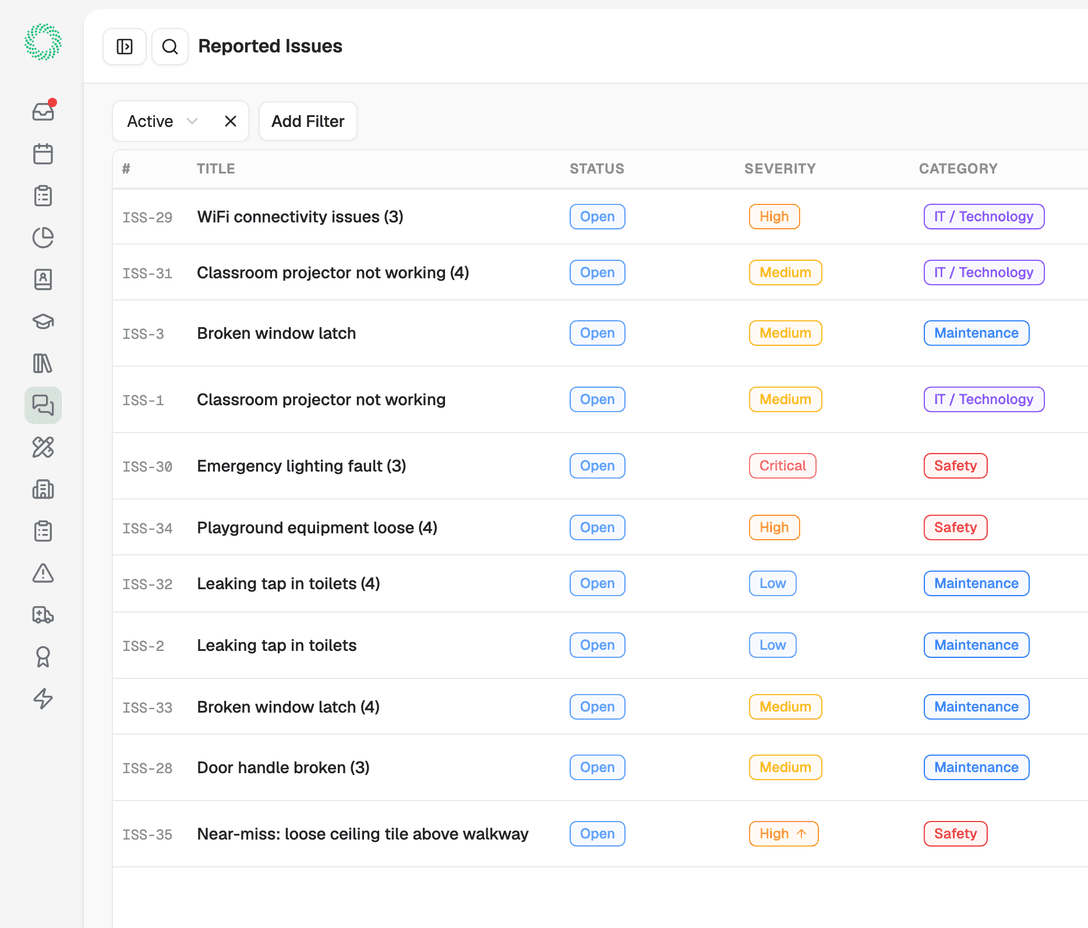Click Medium severity badge for ISS-33
This screenshot has height=928, width=1088.
[x=785, y=707]
